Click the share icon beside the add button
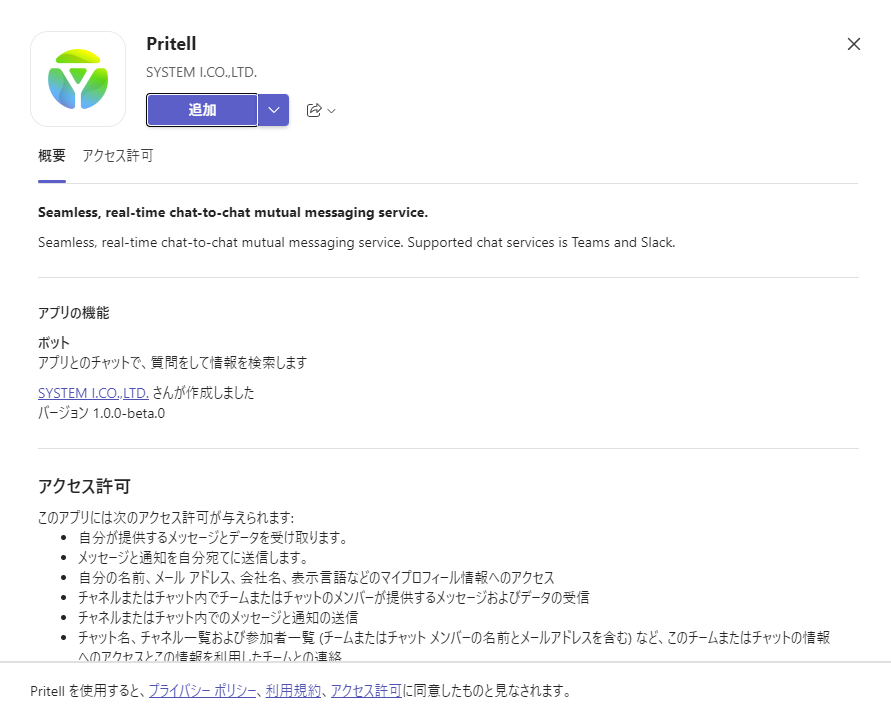 point(314,110)
